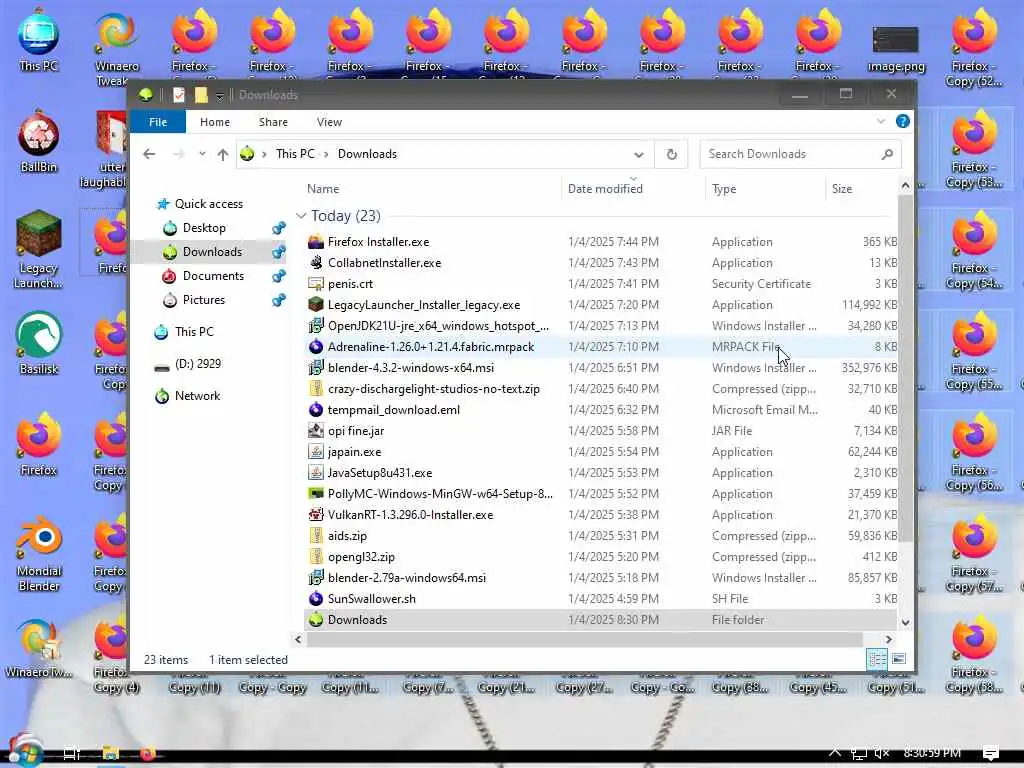The image size is (1024, 768).
Task: Open Customize Quick Access Toolbar dropdown
Action: [219, 96]
